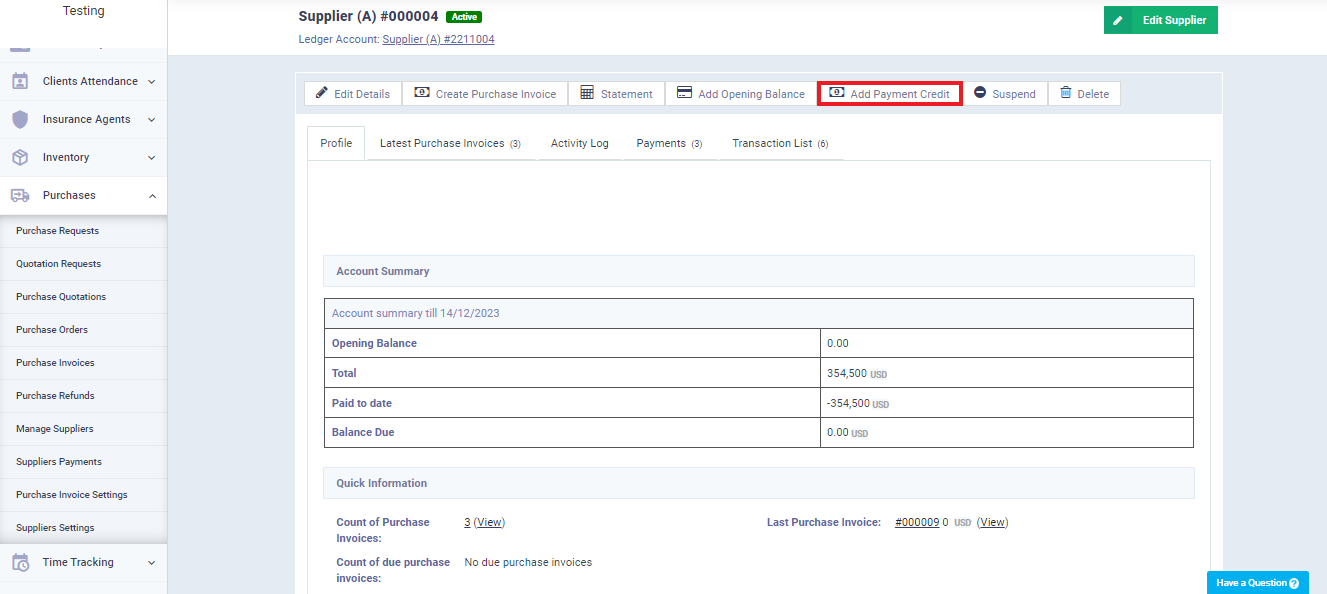Viewport: 1327px width, 594px height.
Task: Click the Purchases truck icon
Action: (x=20, y=195)
